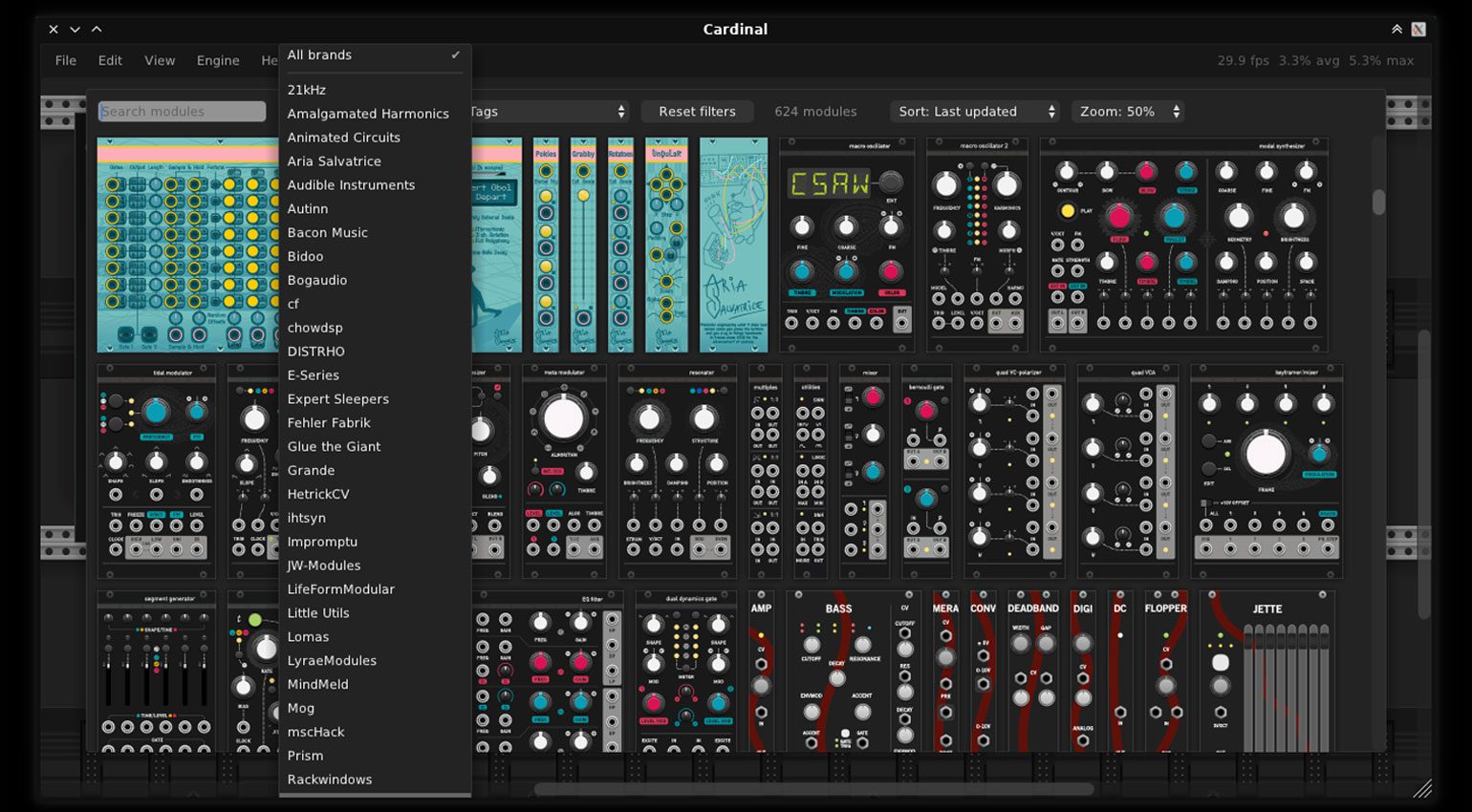Select Audible Instruments from the brand list
Viewport: 1472px width, 812px height.
pos(351,184)
